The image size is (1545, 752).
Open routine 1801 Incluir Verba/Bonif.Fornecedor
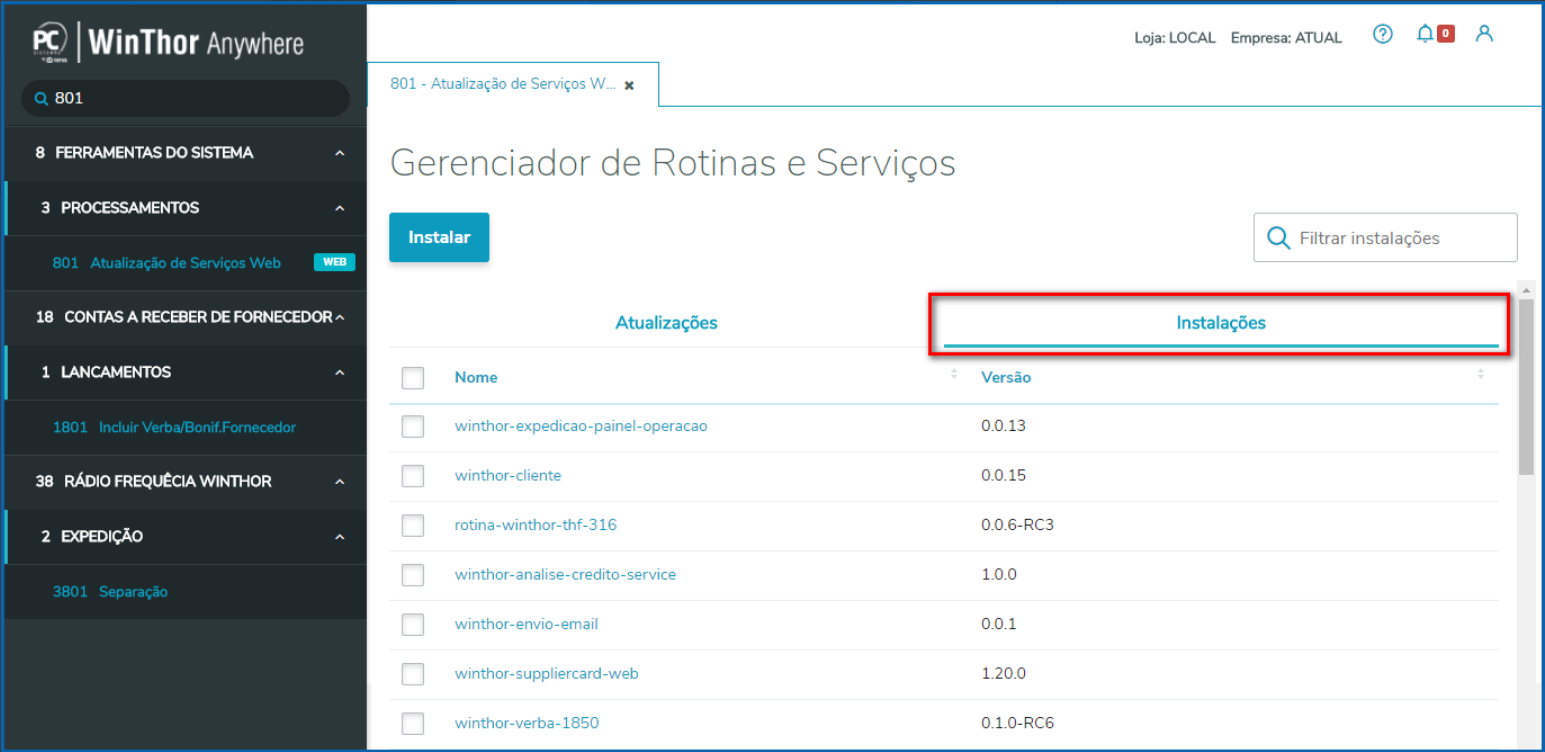coord(174,427)
